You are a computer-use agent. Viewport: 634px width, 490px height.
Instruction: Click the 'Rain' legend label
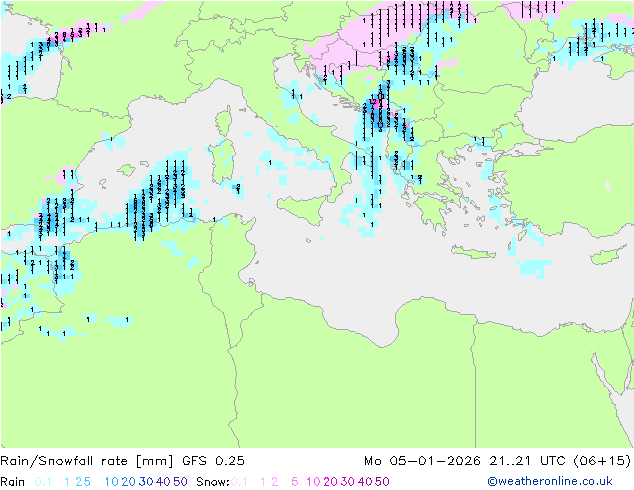tap(13, 482)
